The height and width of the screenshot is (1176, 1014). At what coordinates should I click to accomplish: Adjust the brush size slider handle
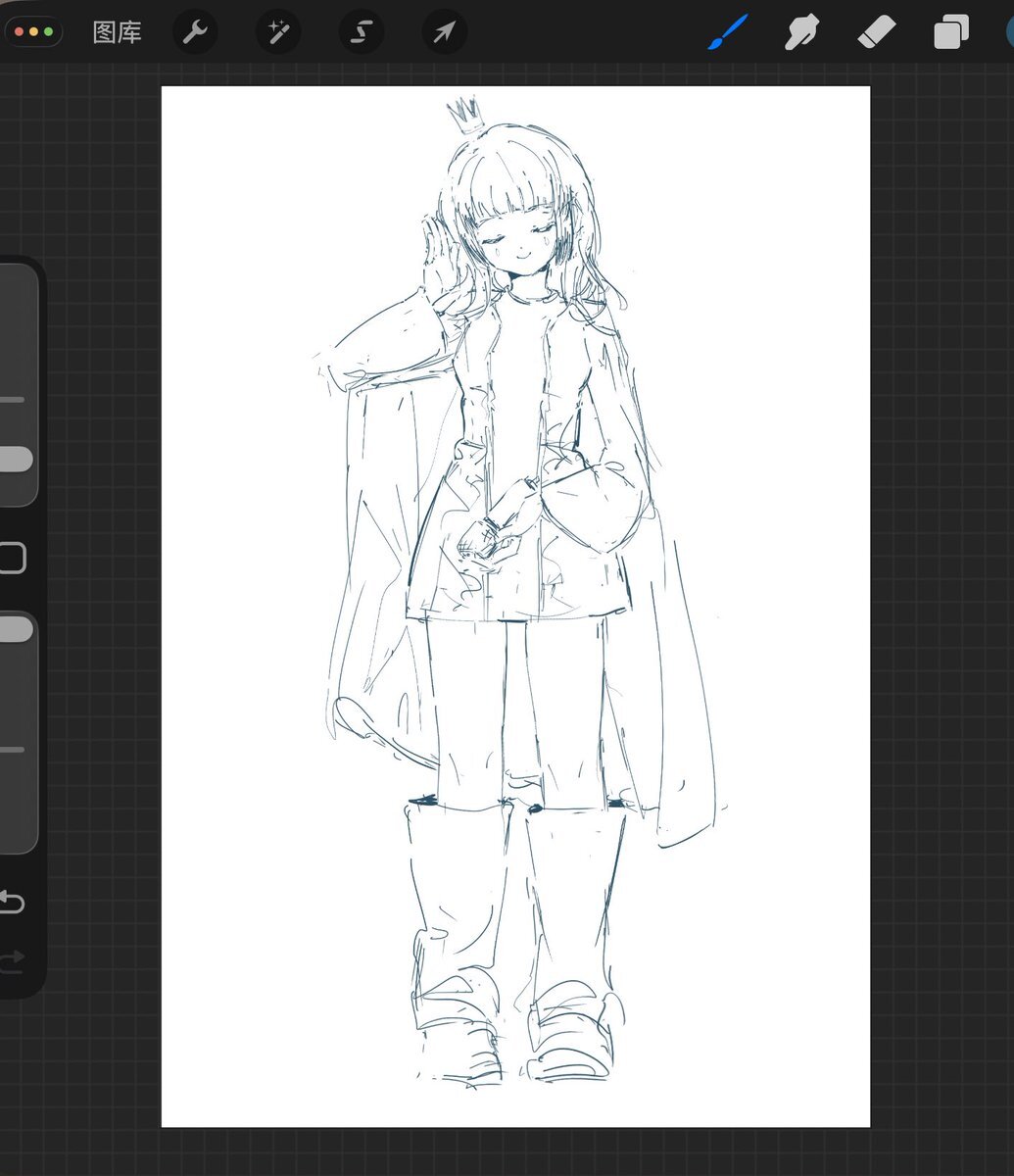point(14,460)
